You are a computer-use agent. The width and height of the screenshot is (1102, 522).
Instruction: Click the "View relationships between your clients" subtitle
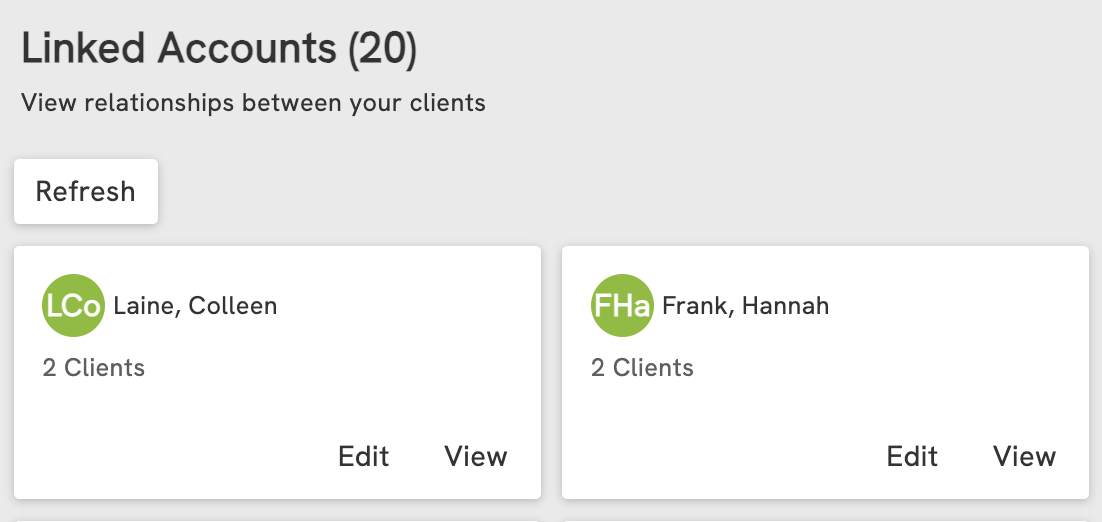pyautogui.click(x=253, y=103)
